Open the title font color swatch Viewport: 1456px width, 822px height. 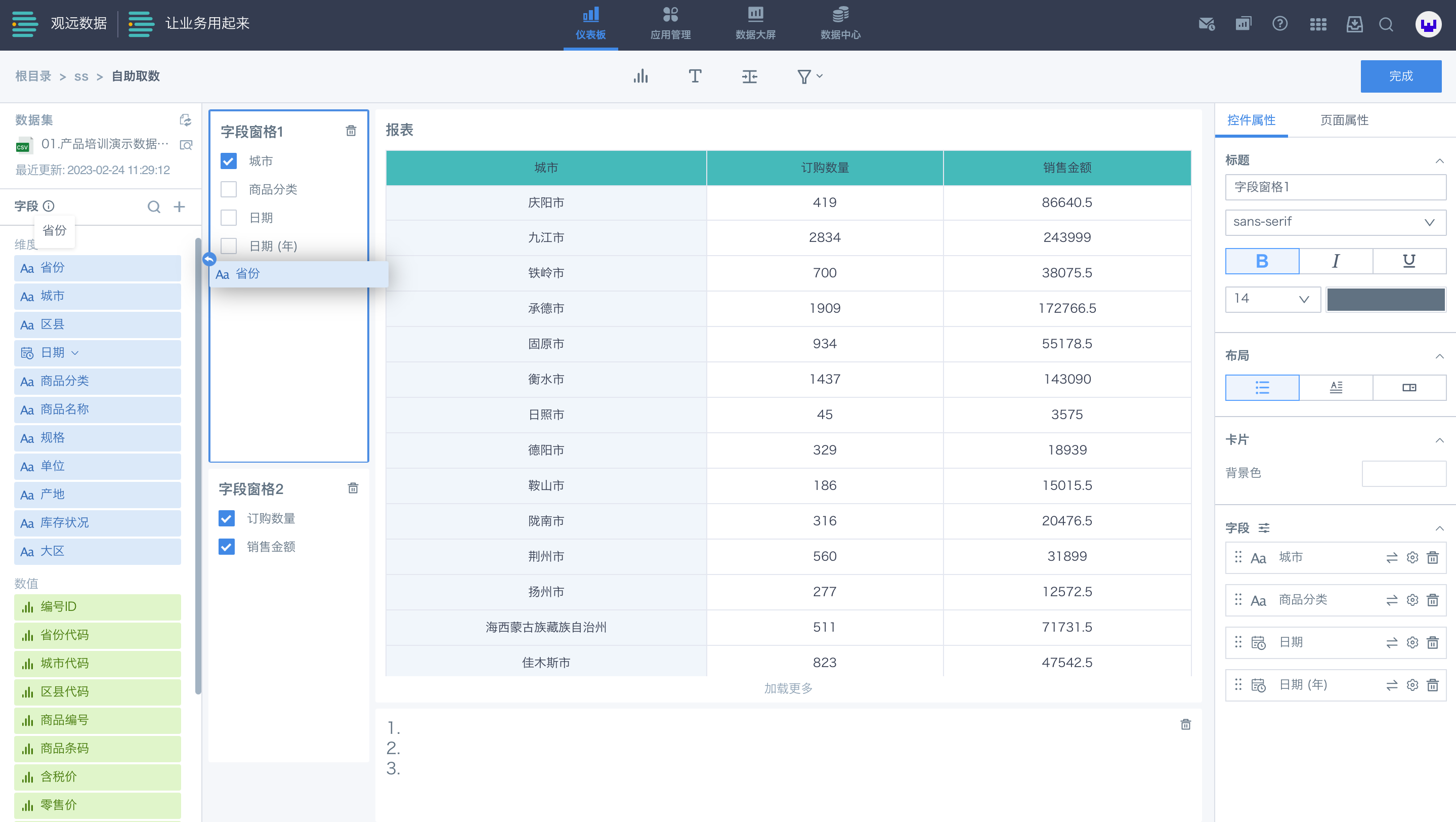pyautogui.click(x=1385, y=299)
